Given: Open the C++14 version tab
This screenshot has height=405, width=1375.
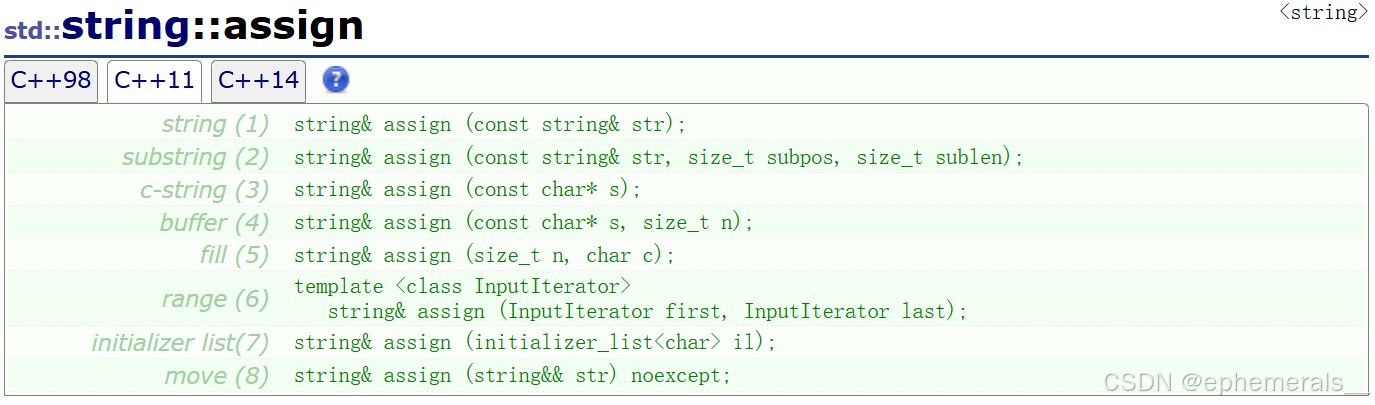Looking at the screenshot, I should coord(258,81).
